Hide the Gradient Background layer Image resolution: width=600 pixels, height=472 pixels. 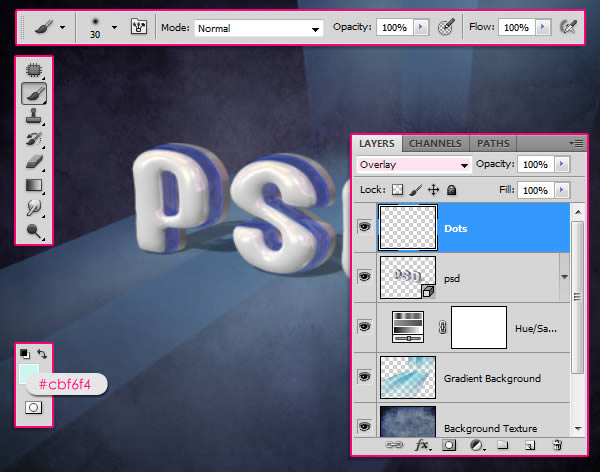tap(364, 378)
